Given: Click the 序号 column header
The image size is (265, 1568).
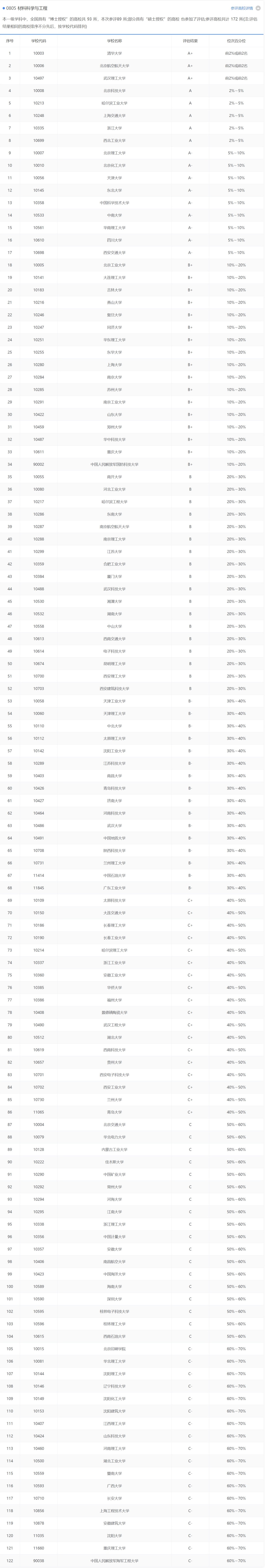Looking at the screenshot, I should point(10,41).
